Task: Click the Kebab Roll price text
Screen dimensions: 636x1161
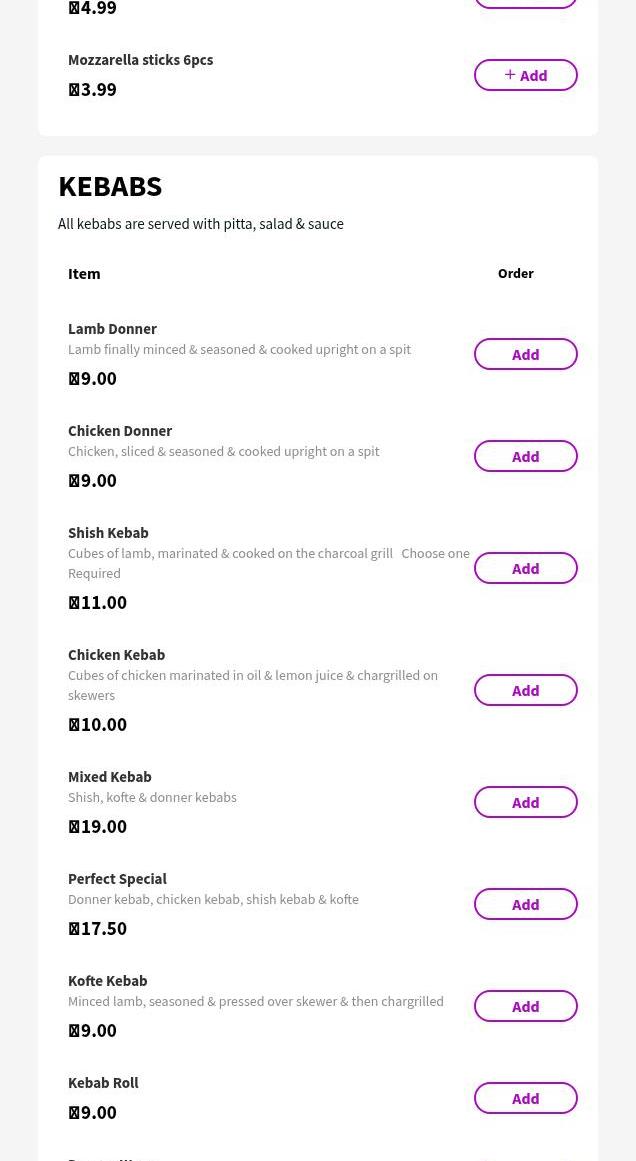Action: (92, 1111)
